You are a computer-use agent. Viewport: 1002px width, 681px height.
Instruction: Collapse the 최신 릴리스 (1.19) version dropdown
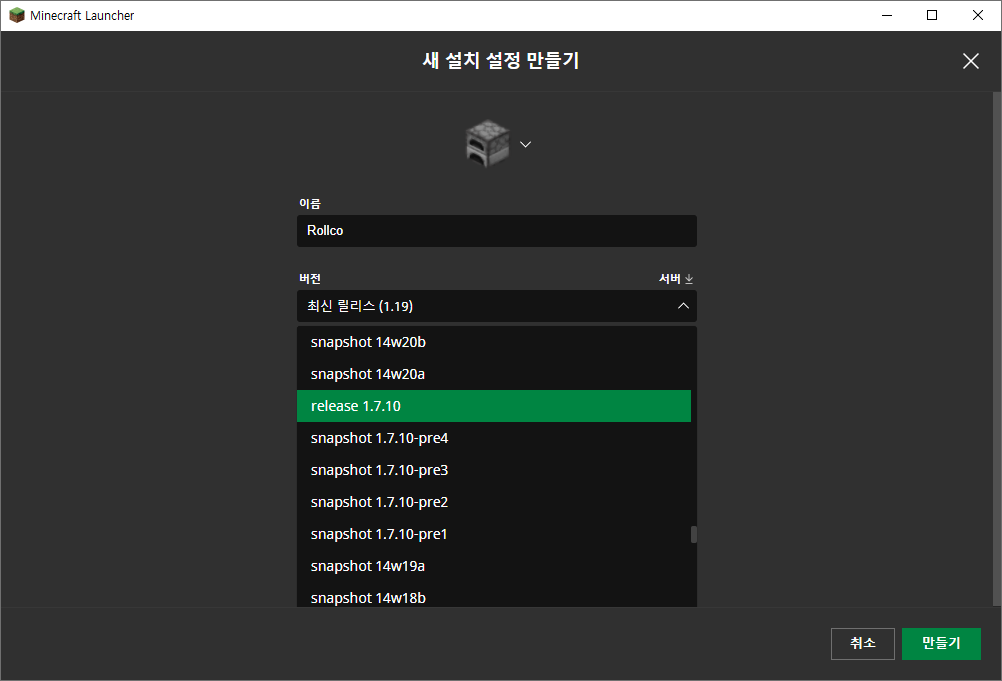click(497, 306)
